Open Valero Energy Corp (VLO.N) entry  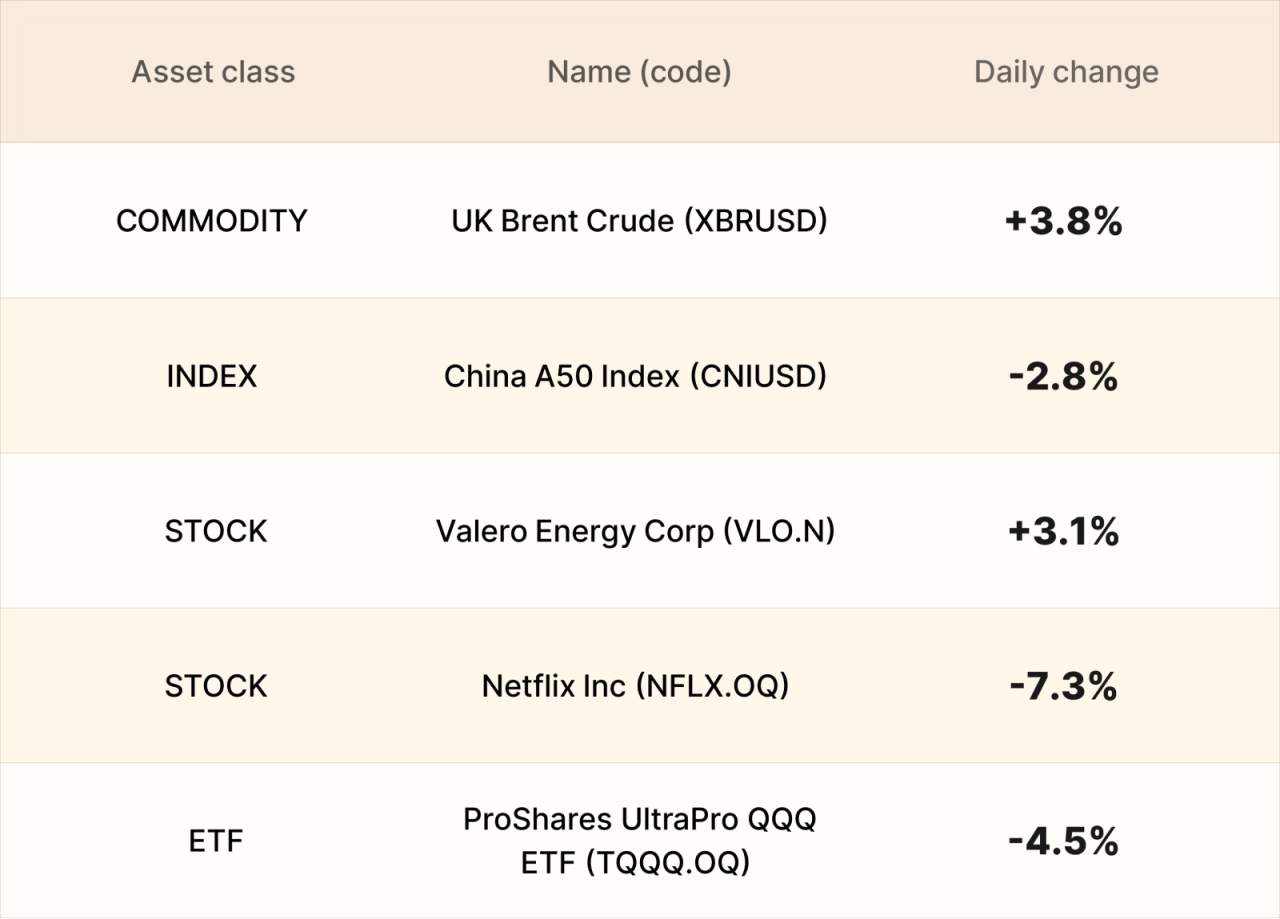pyautogui.click(x=635, y=531)
